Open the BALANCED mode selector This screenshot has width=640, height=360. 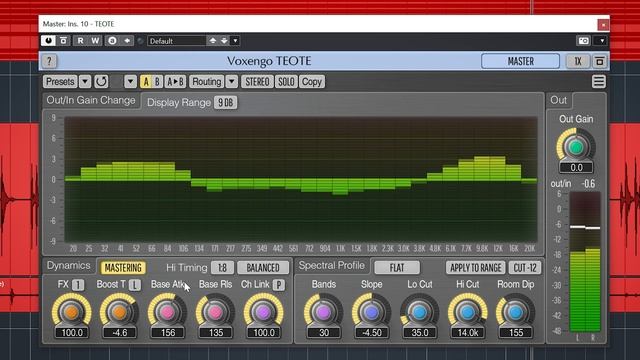(x=263, y=268)
